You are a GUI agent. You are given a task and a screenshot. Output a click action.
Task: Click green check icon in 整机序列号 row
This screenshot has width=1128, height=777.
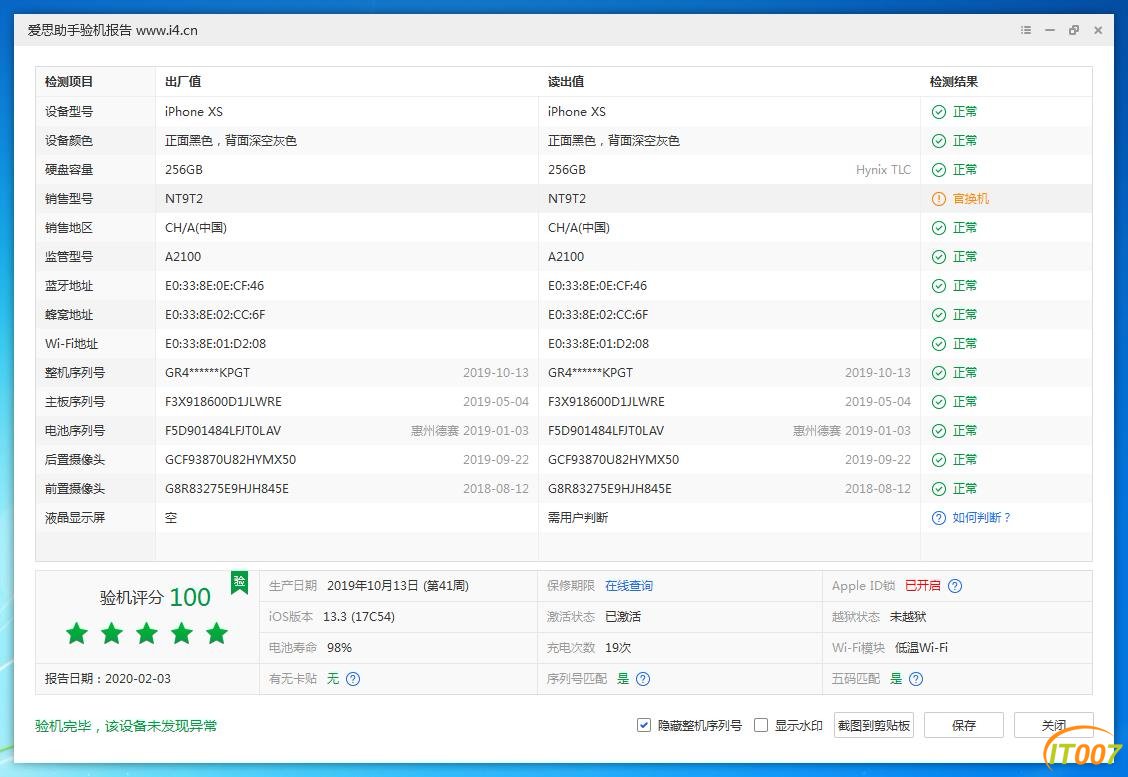[939, 373]
